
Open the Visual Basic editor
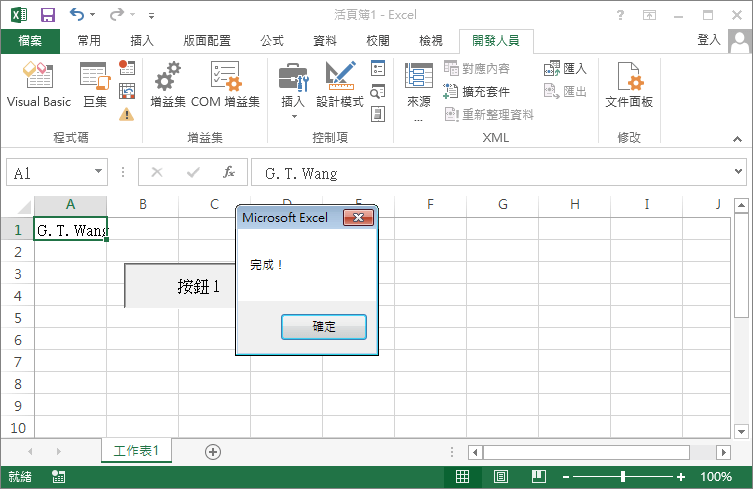pyautogui.click(x=38, y=84)
